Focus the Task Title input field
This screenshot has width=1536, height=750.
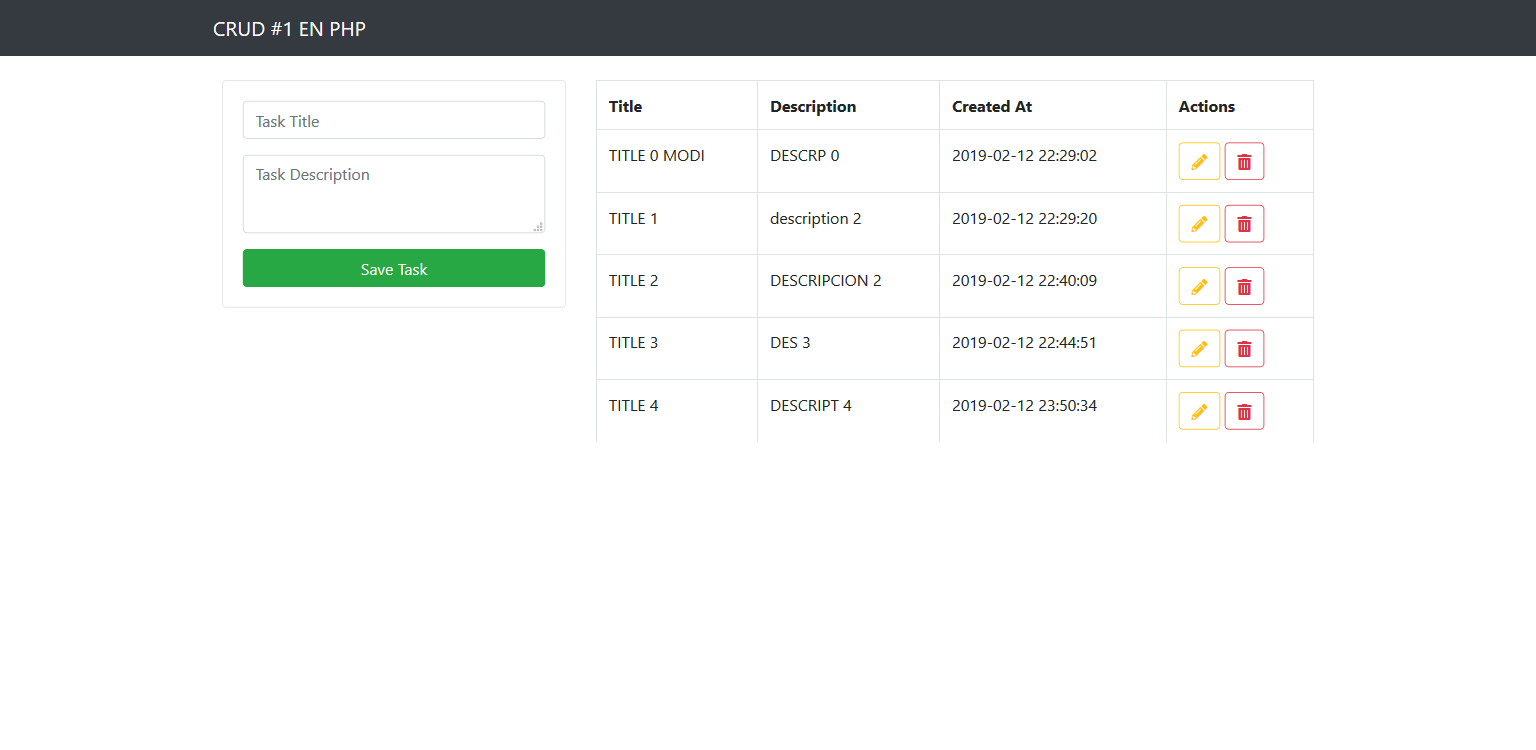tap(393, 121)
